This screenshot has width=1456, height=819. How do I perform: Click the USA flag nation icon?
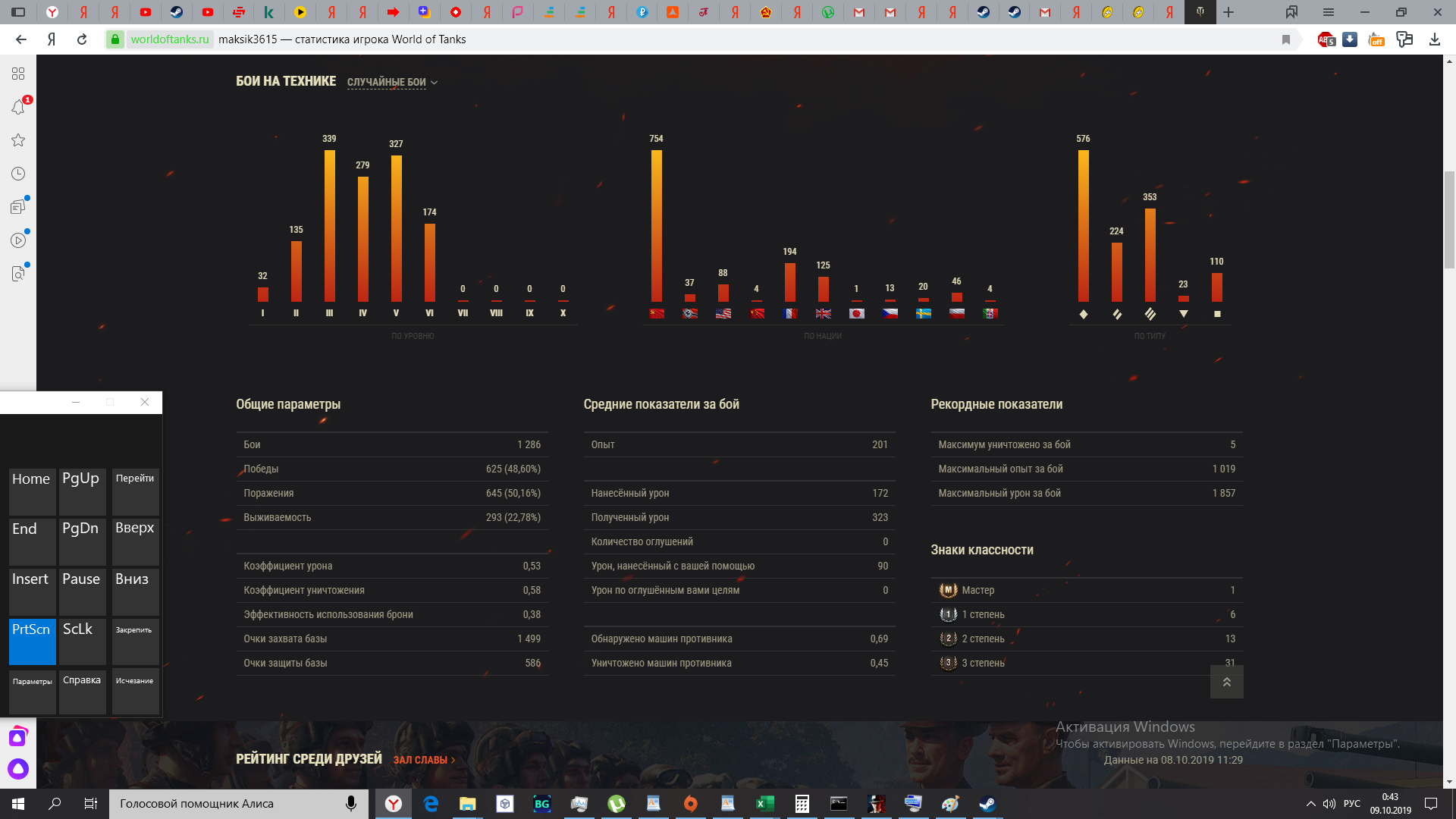point(723,313)
